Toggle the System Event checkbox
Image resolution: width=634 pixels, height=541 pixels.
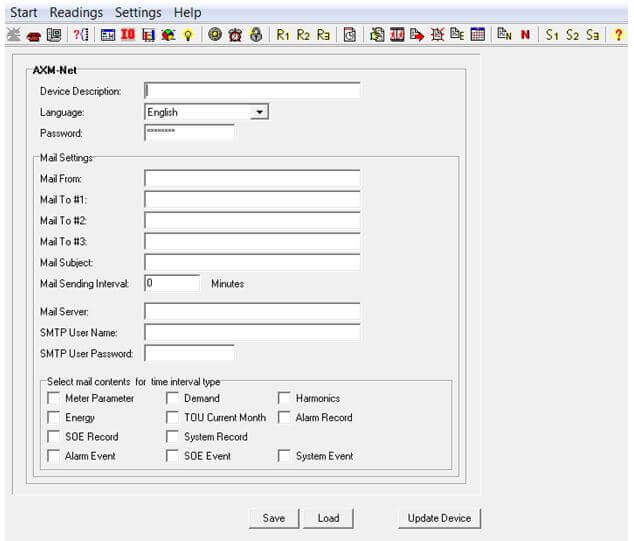(x=285, y=456)
